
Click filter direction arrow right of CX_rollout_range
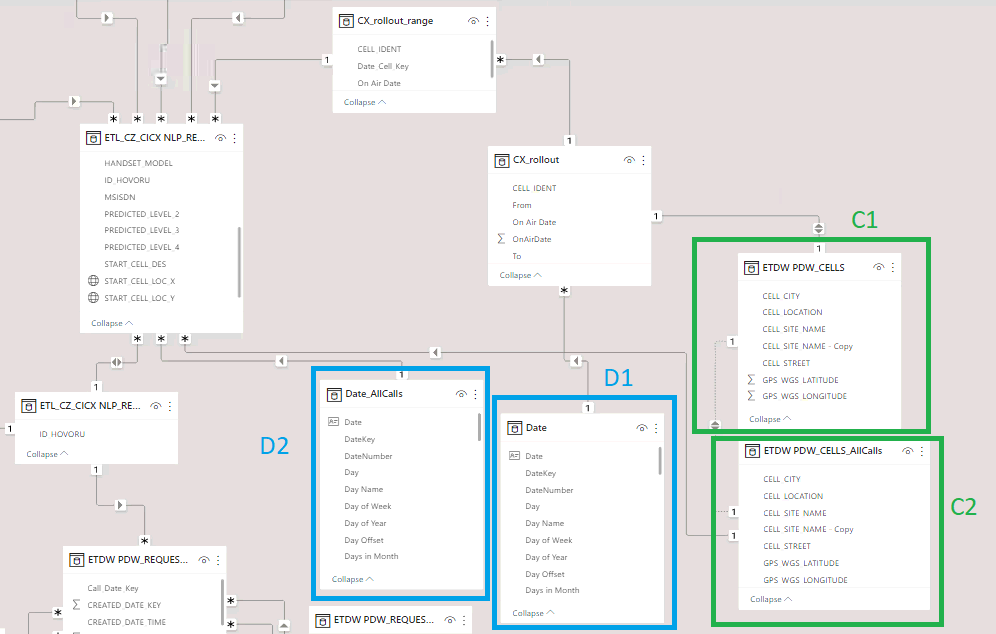click(539, 60)
